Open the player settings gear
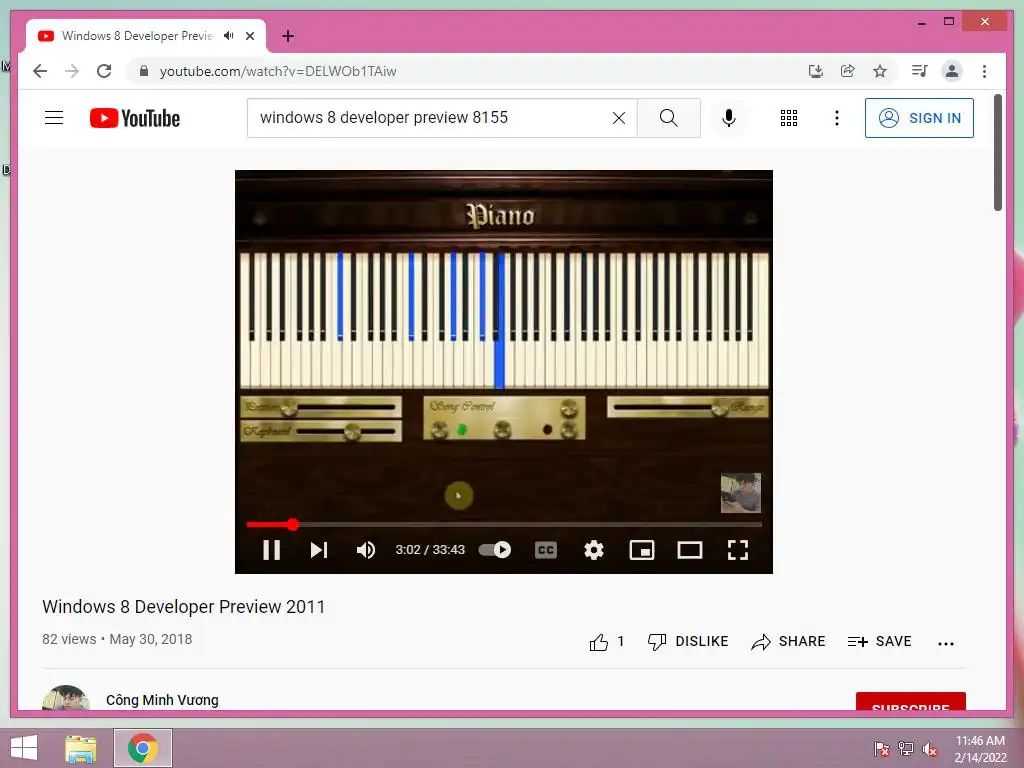1024x768 pixels. (594, 550)
